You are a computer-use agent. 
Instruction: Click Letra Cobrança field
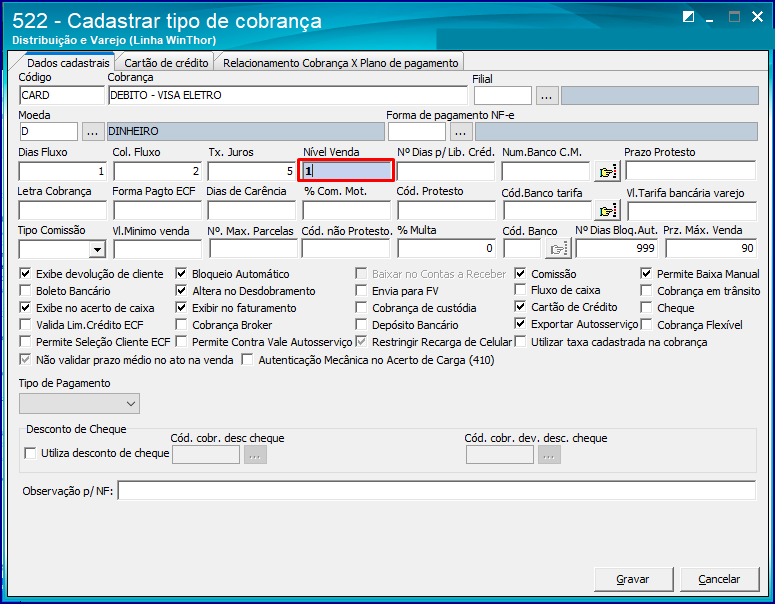[62, 211]
